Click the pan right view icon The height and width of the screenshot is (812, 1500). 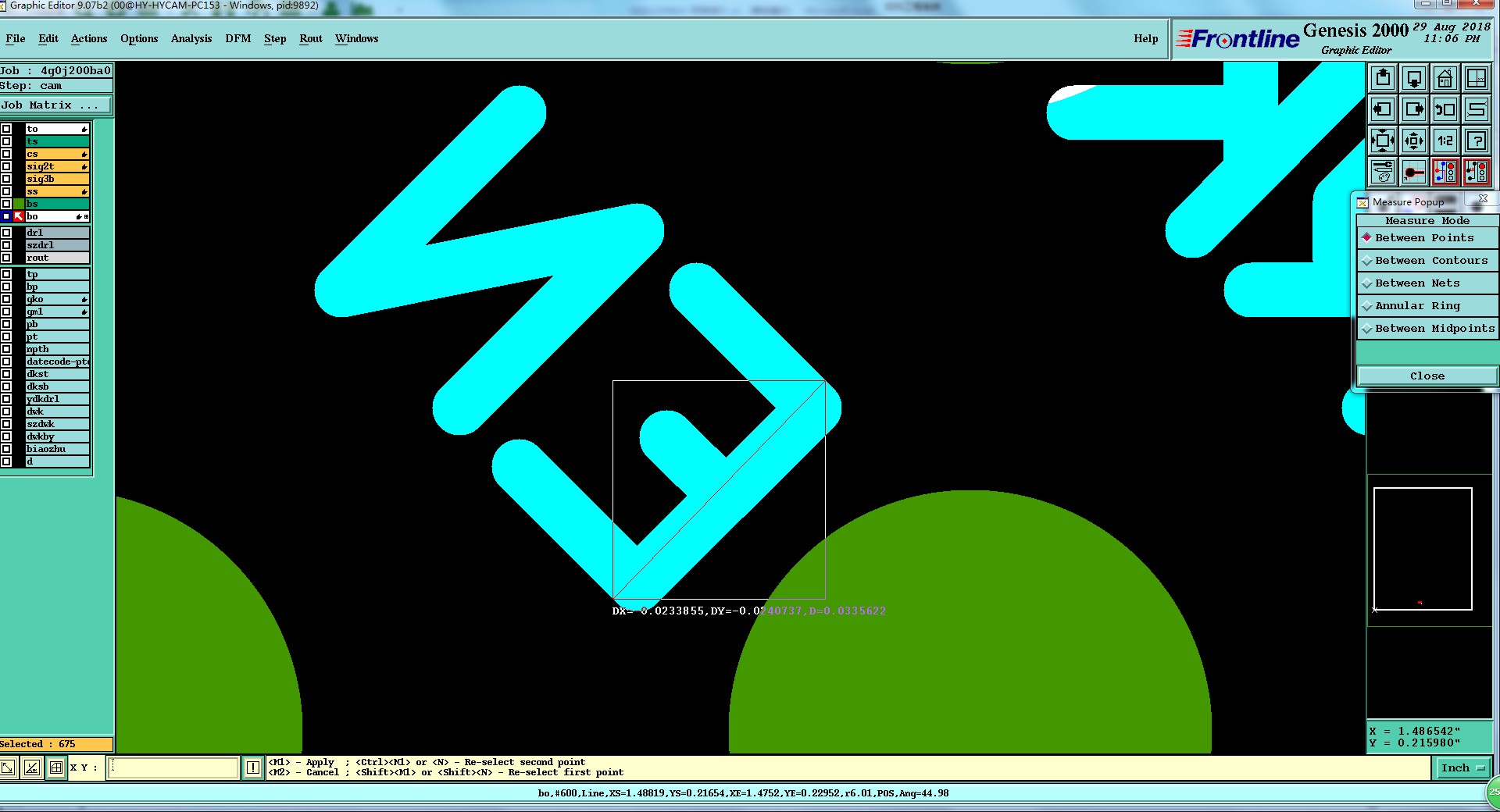click(1414, 109)
